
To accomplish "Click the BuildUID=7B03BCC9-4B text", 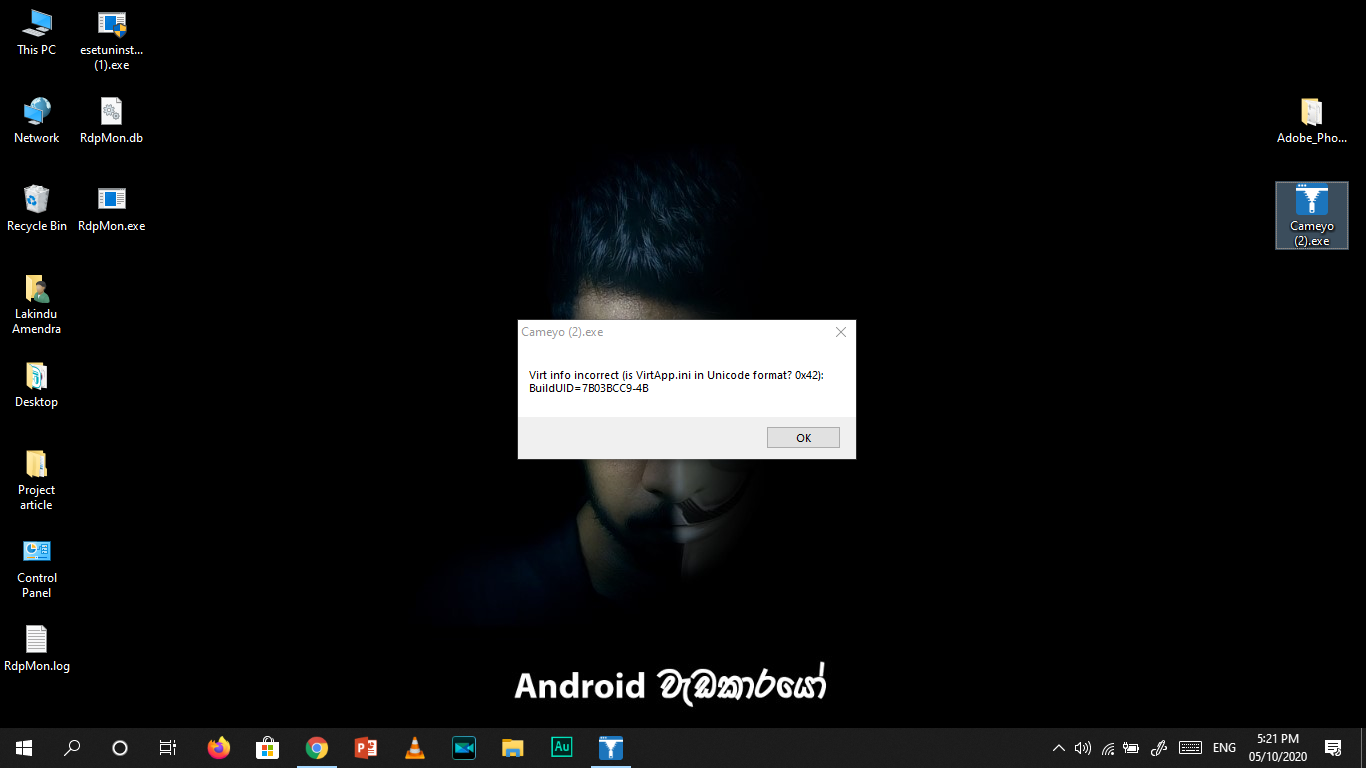I will pyautogui.click(x=589, y=388).
